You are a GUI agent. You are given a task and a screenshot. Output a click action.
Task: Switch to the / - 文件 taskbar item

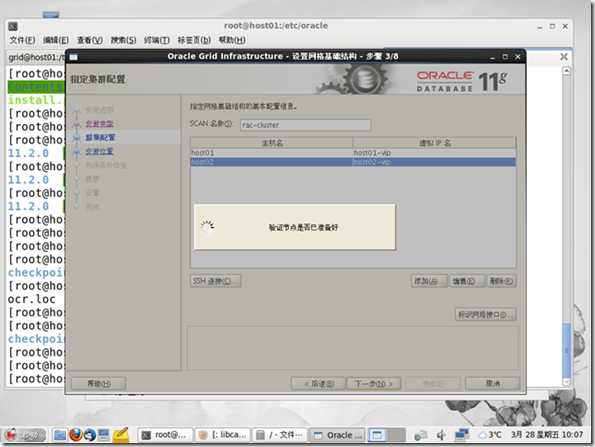click(280, 435)
